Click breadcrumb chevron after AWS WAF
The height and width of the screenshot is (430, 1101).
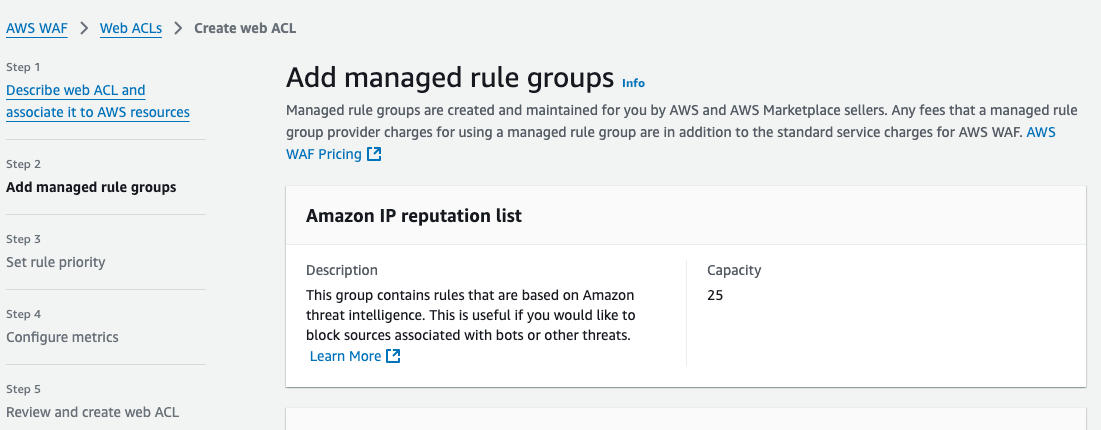click(84, 29)
